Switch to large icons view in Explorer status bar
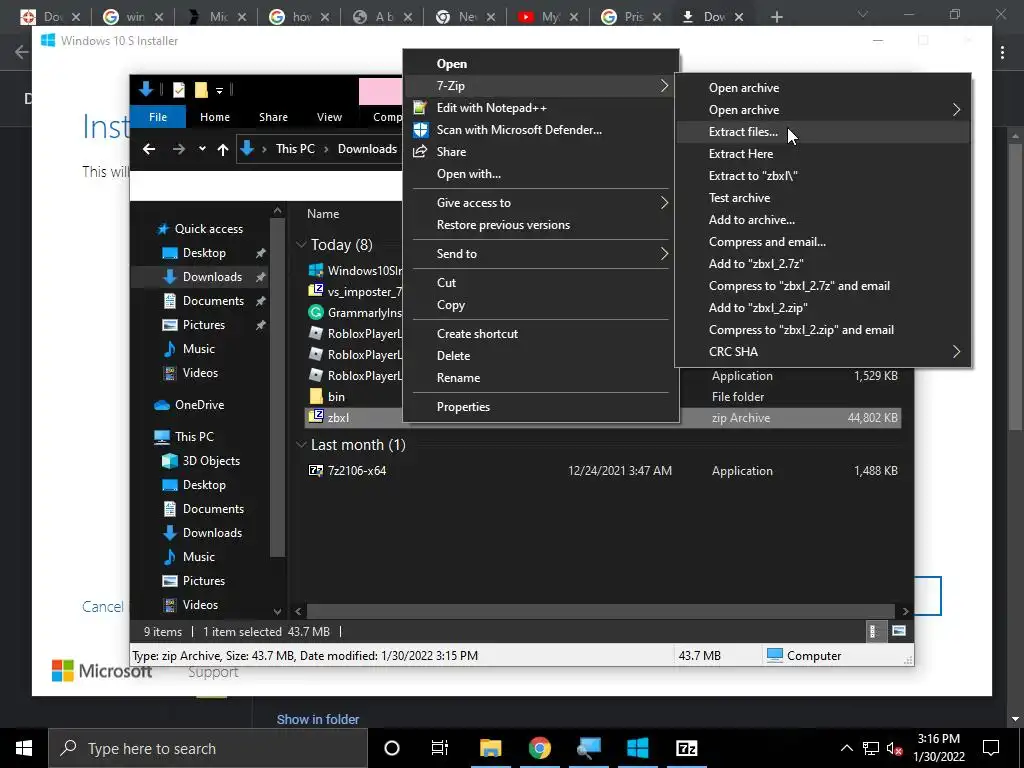Screen dimensions: 1024x768 coord(899,631)
